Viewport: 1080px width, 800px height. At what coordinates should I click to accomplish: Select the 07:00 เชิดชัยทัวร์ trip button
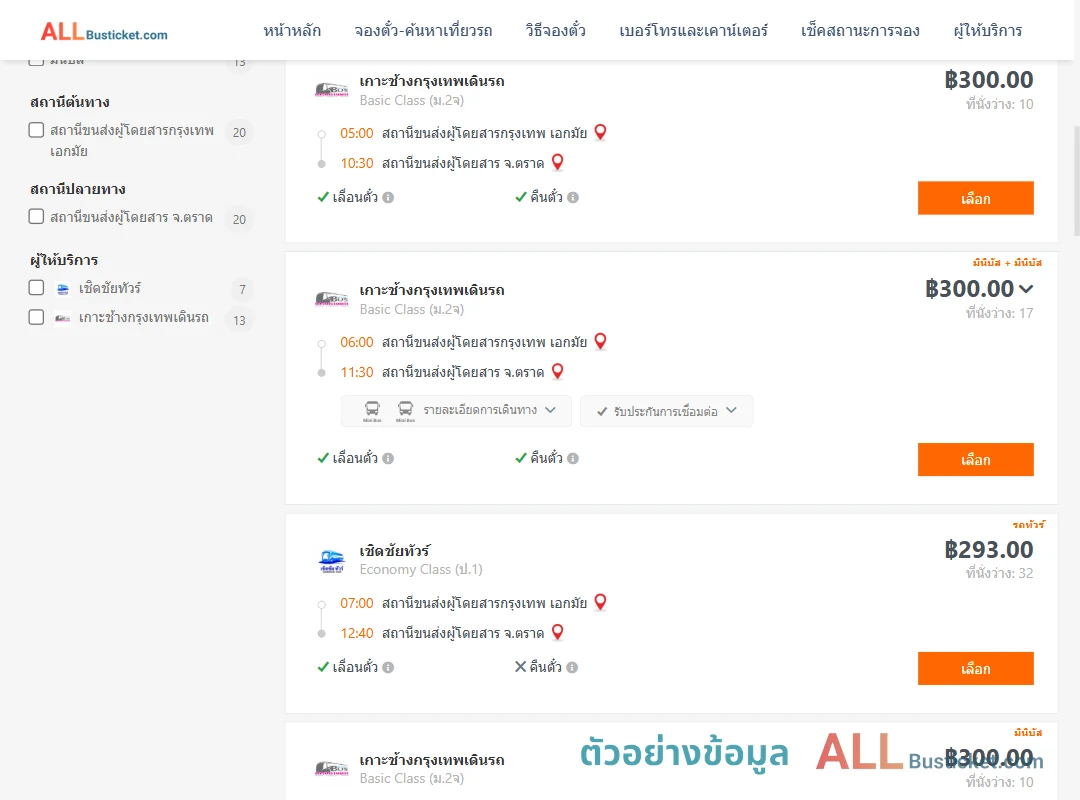975,668
